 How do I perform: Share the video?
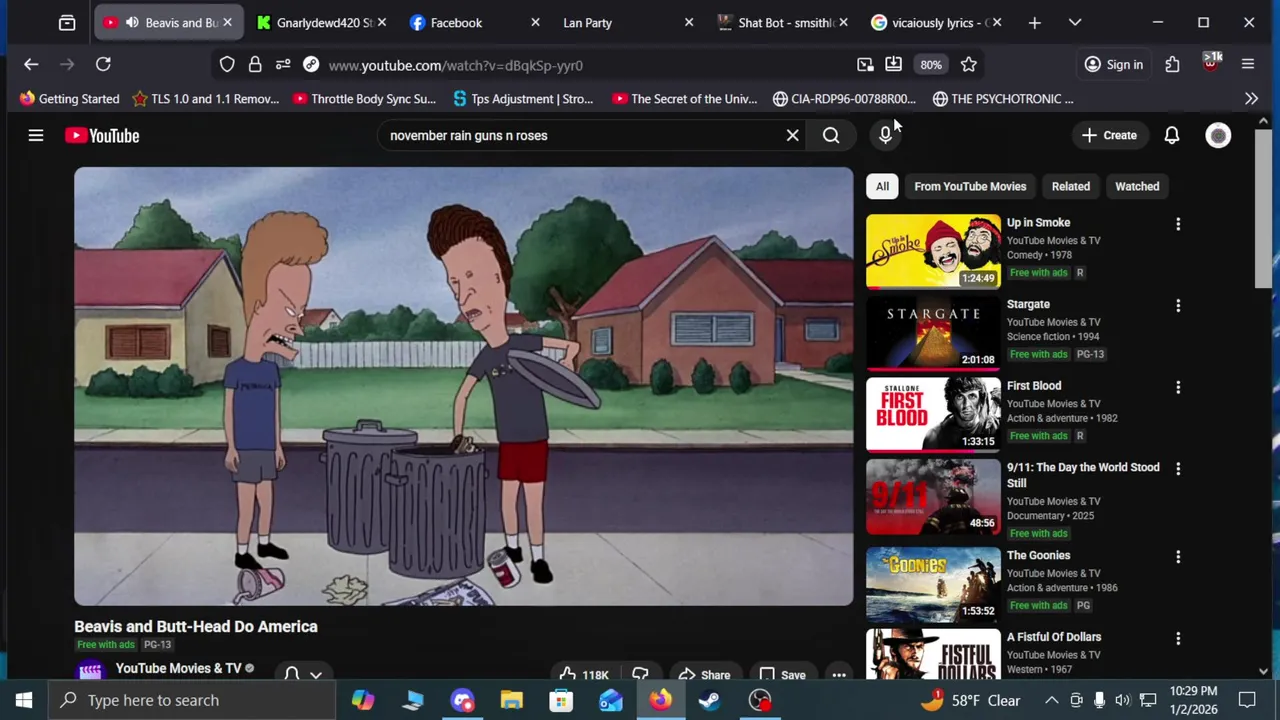[x=704, y=674]
